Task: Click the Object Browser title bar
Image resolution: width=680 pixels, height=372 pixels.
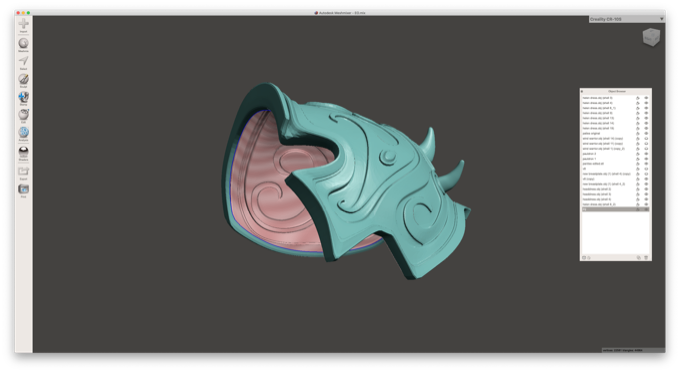Action: [x=616, y=91]
